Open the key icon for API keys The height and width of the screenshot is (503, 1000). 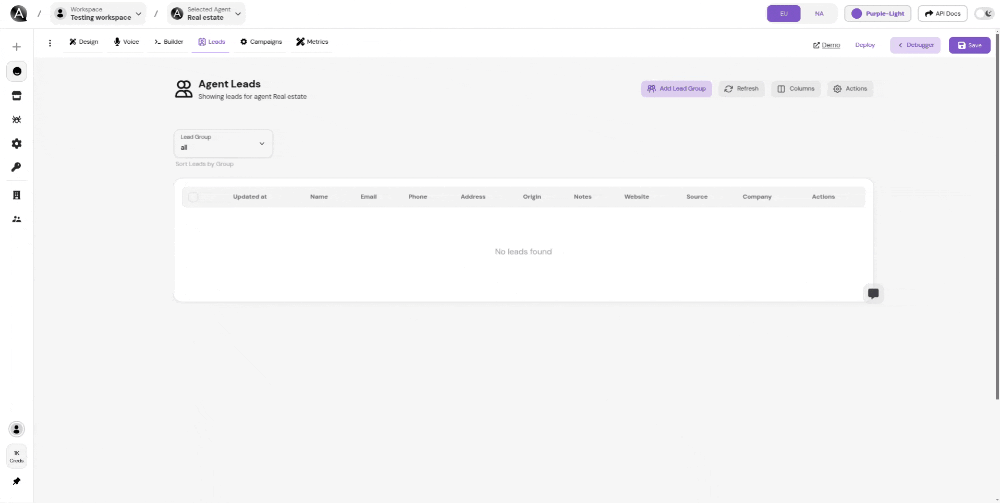pyautogui.click(x=17, y=167)
